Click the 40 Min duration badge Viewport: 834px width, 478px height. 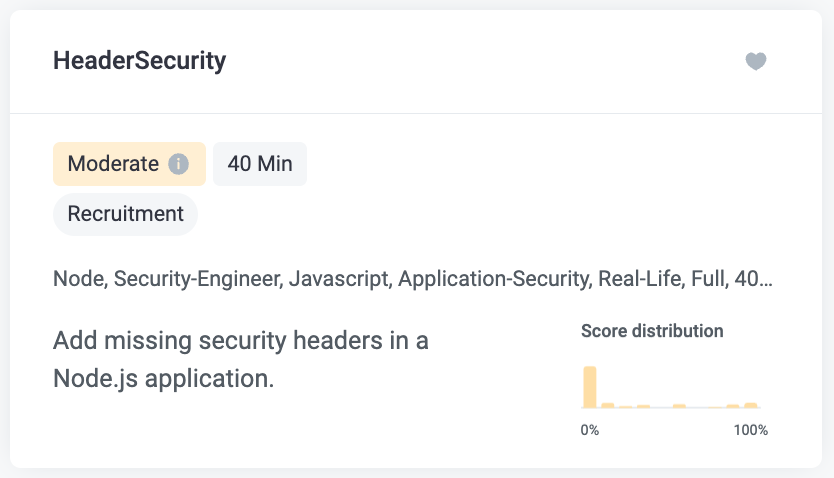[260, 164]
